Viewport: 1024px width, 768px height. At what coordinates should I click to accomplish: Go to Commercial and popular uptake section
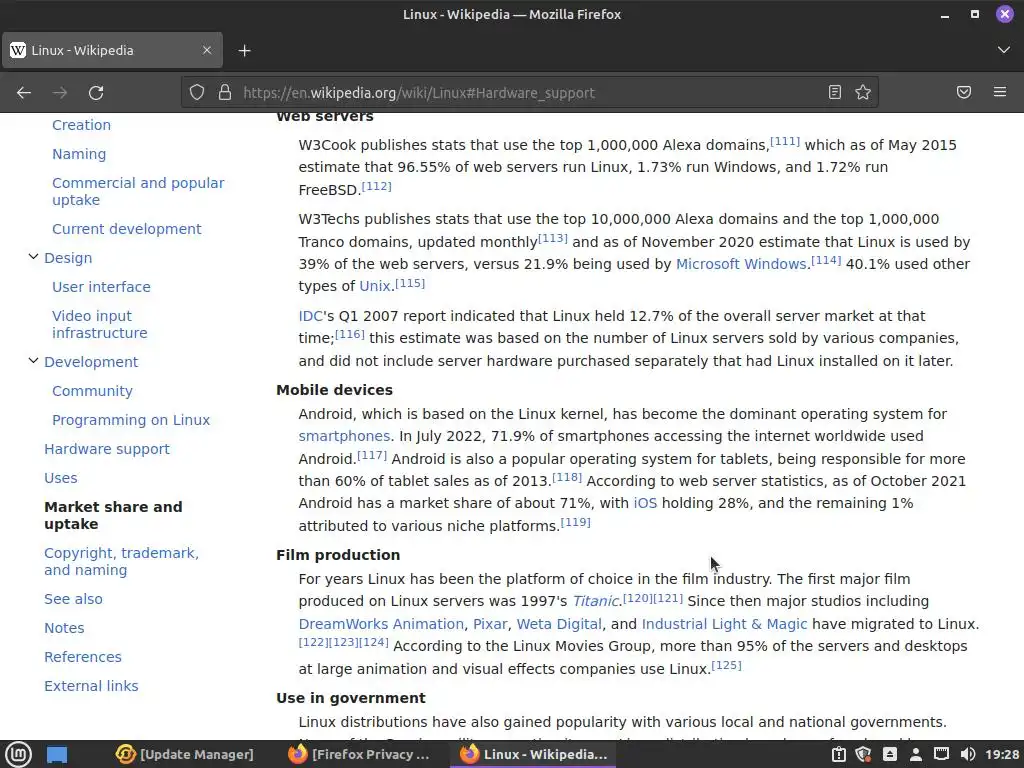click(x=138, y=191)
